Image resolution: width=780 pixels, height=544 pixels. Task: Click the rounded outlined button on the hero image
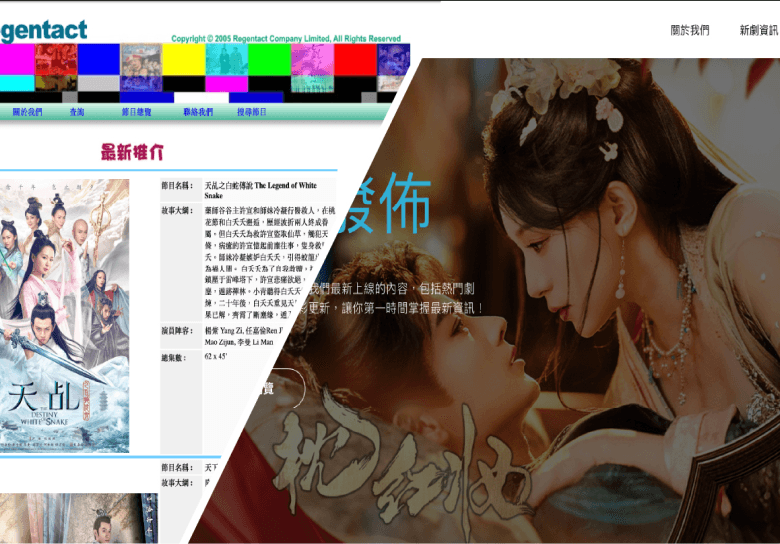(281, 389)
